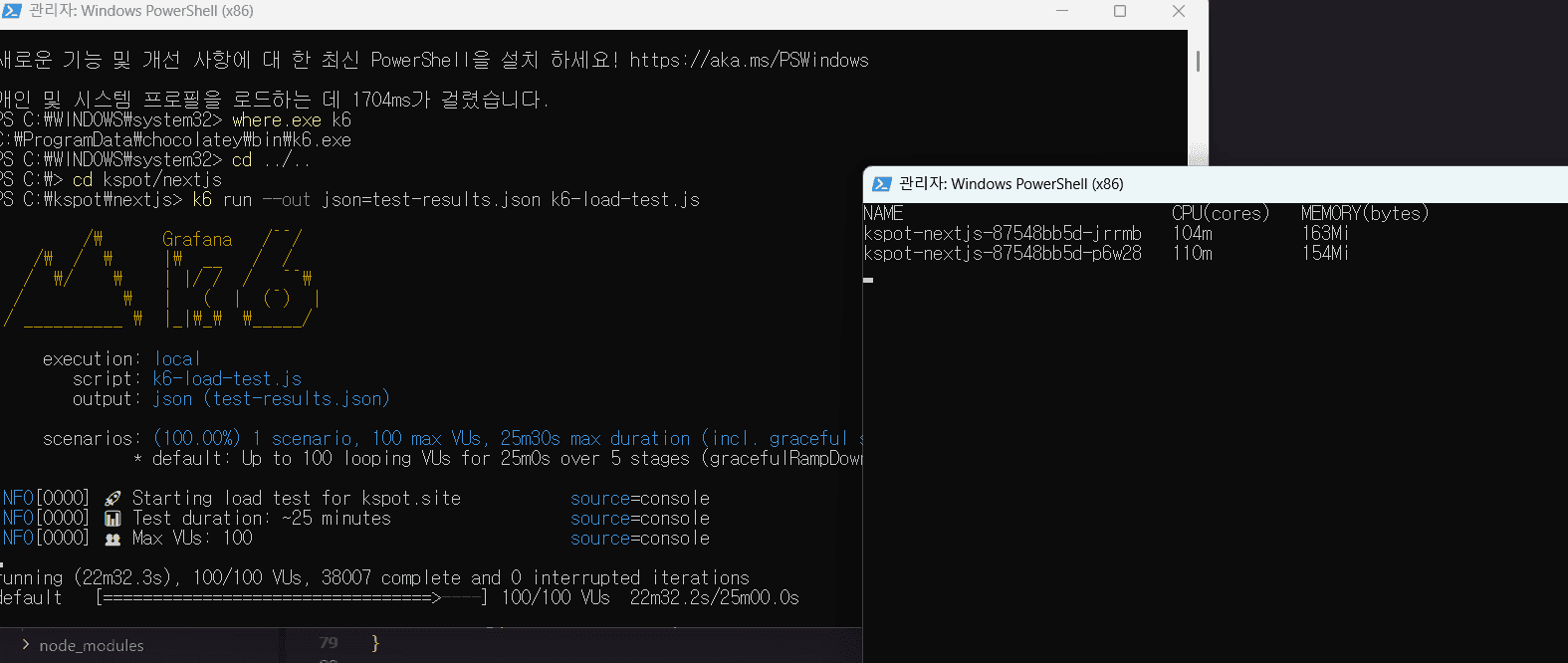Screen dimensions: 1568x663
Task: Click the k6-load-test.js script name in blue
Action: 226,379
